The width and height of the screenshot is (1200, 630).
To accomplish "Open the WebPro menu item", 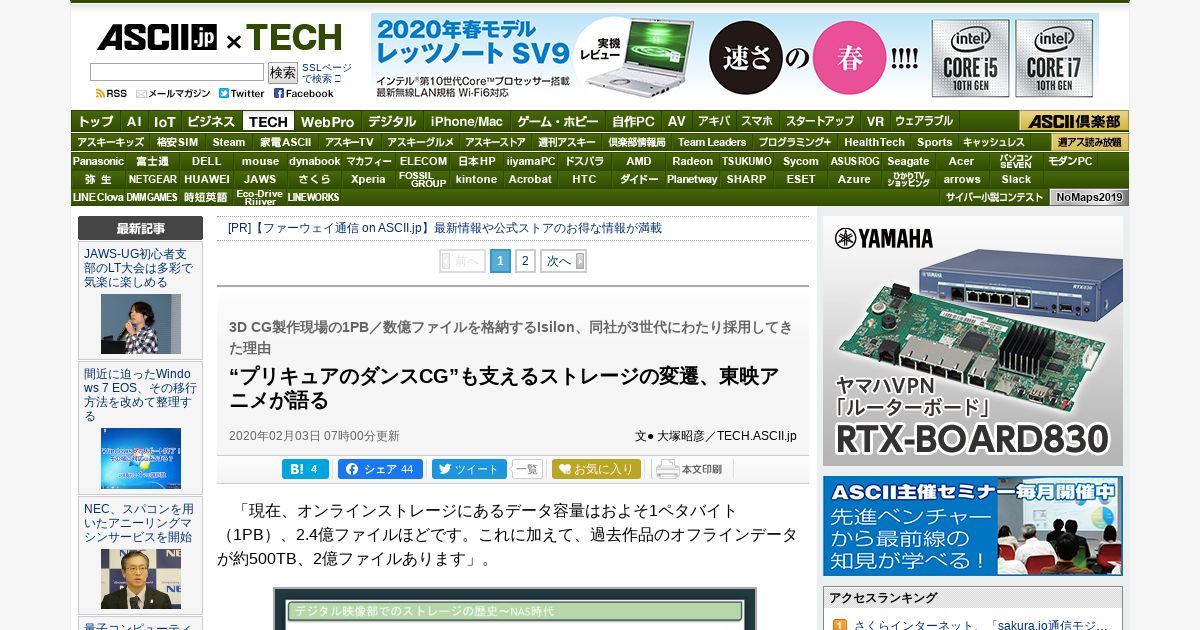I will pos(328,121).
